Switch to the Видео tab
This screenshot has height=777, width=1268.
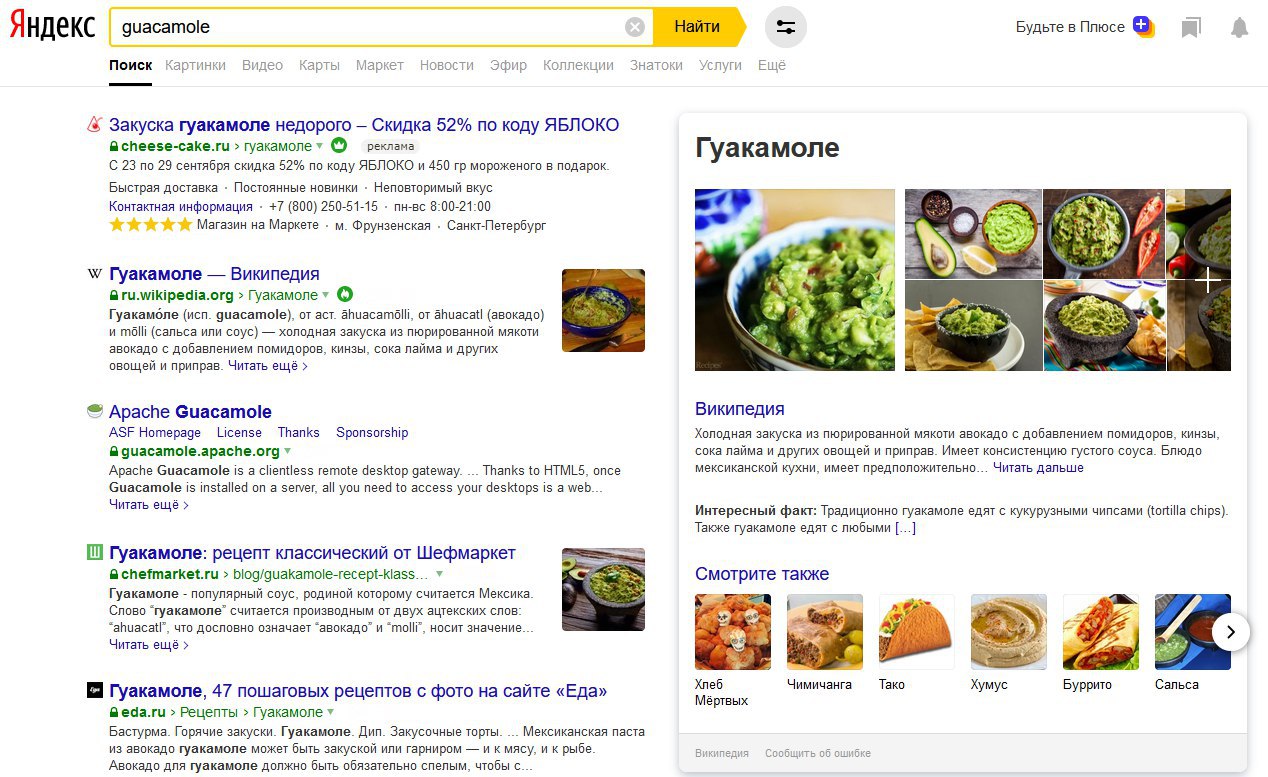pos(262,65)
